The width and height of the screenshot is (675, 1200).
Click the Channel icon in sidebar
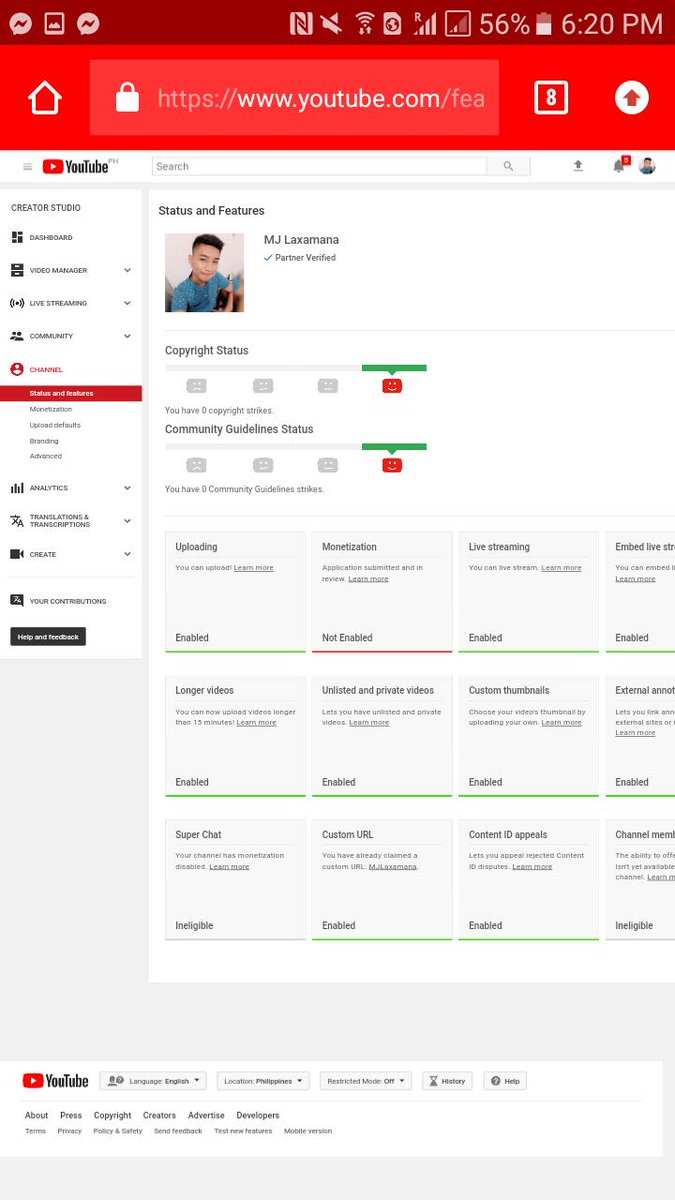(x=17, y=369)
